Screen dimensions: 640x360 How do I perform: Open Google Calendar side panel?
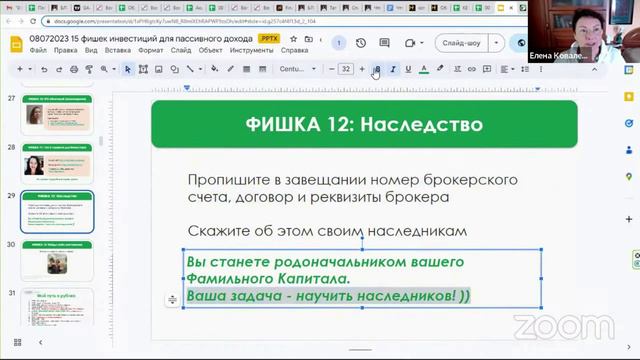[629, 70]
